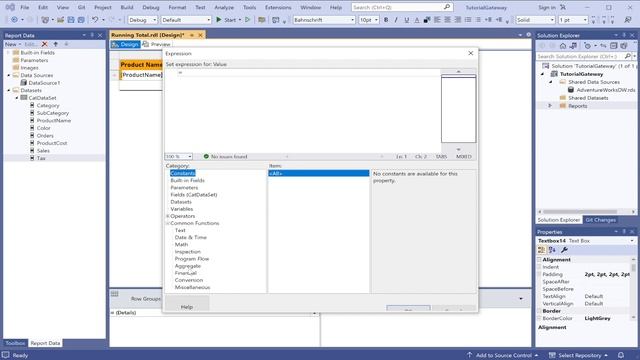Click the Start debugging play icon
The height and width of the screenshot is (360, 640).
(219, 20)
